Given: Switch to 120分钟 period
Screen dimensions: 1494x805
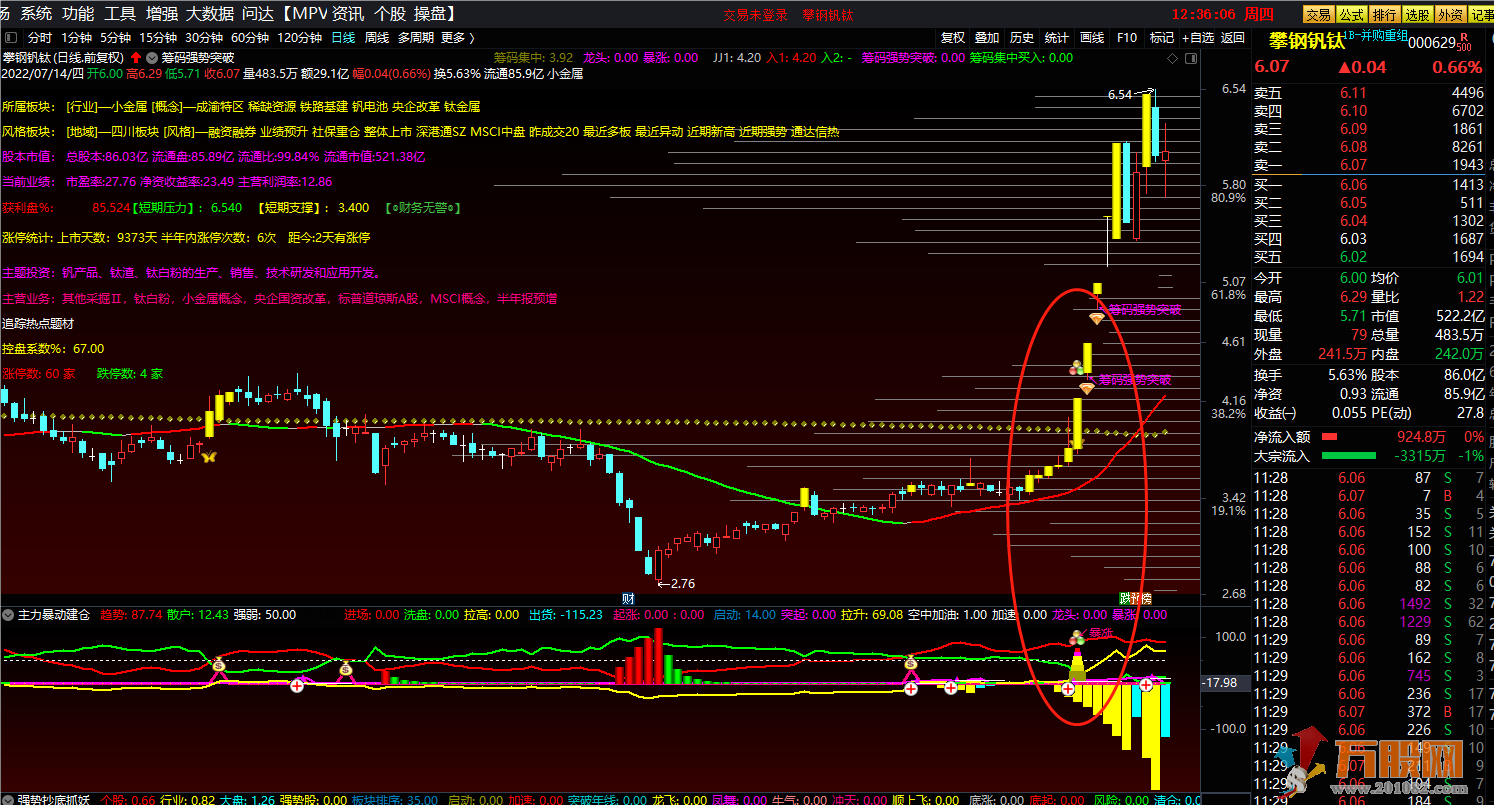Looking at the screenshot, I should coord(299,37).
